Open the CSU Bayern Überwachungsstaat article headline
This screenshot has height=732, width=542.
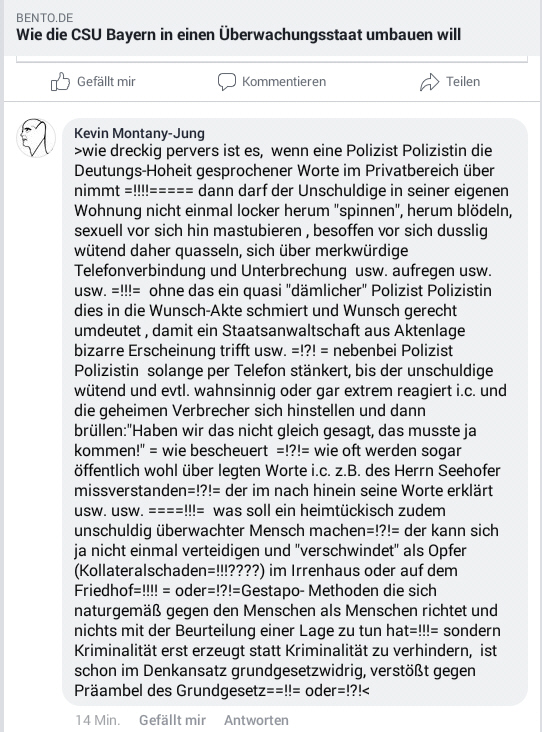click(239, 35)
